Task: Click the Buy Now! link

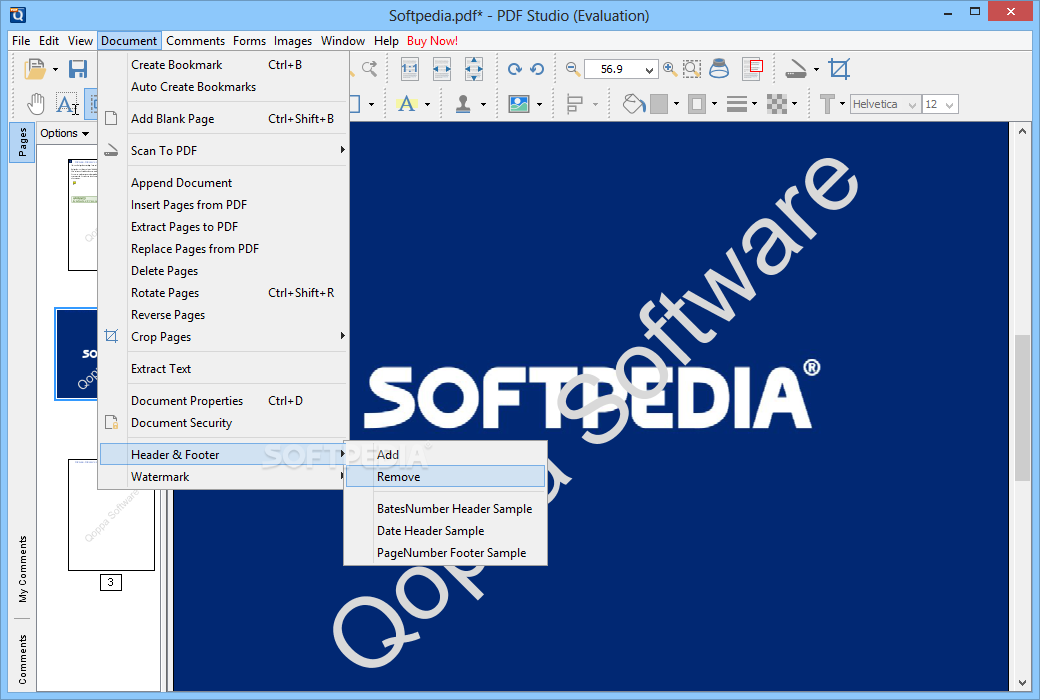Action: point(432,40)
